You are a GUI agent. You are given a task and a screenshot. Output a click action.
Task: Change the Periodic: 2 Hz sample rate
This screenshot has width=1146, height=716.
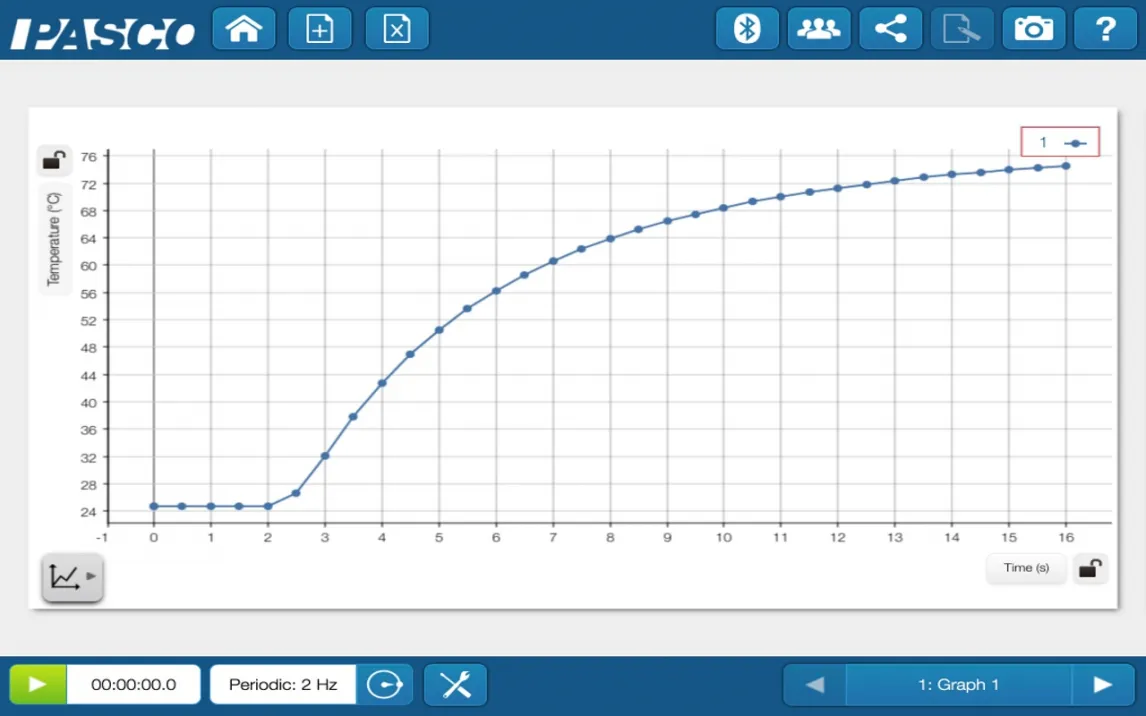(283, 685)
